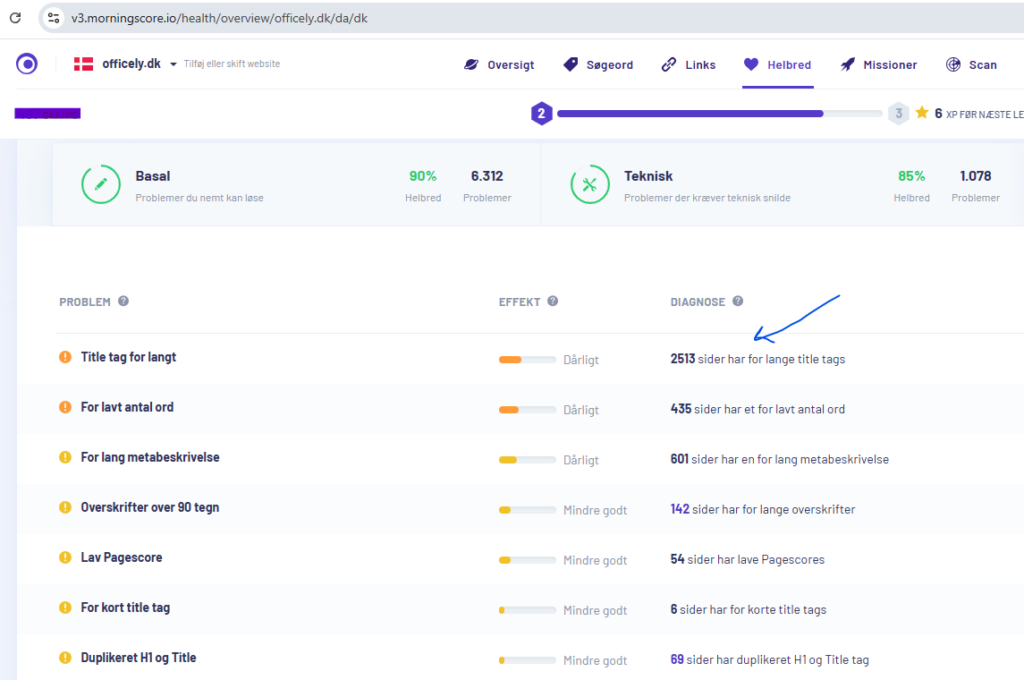Click warning icon for 'For lavt antal ord'
1024x680 pixels.
(x=65, y=407)
